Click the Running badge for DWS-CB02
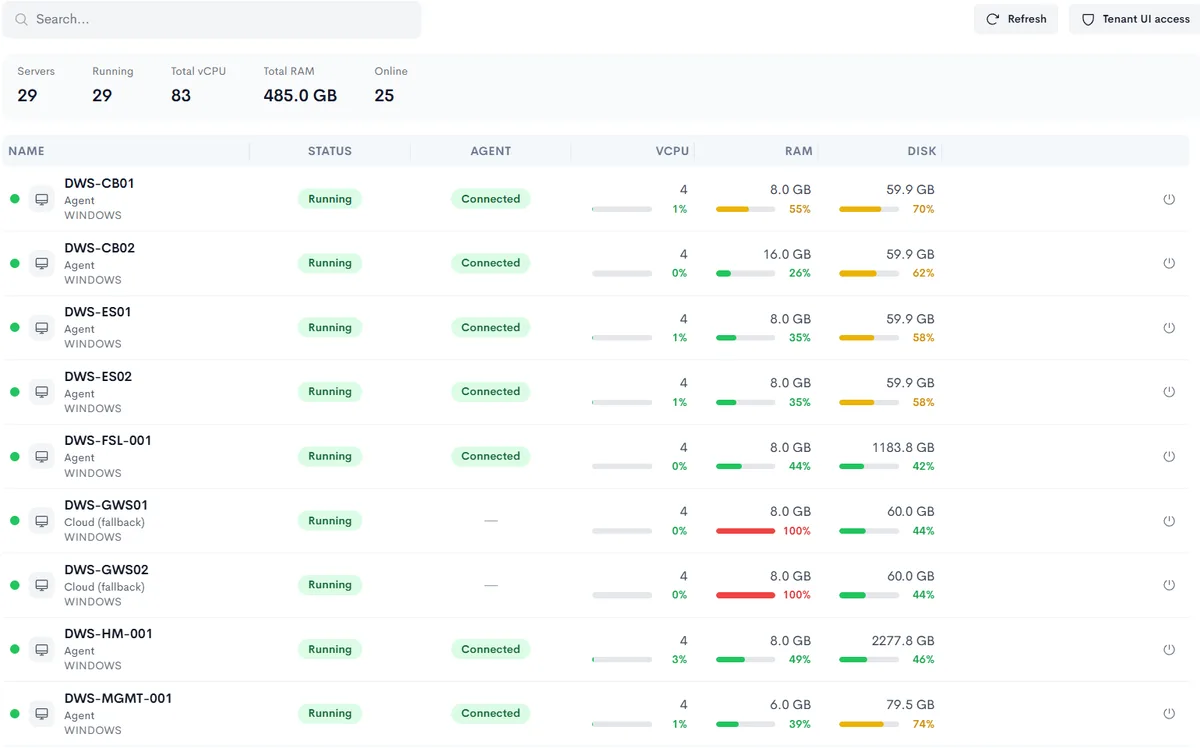 coord(330,263)
